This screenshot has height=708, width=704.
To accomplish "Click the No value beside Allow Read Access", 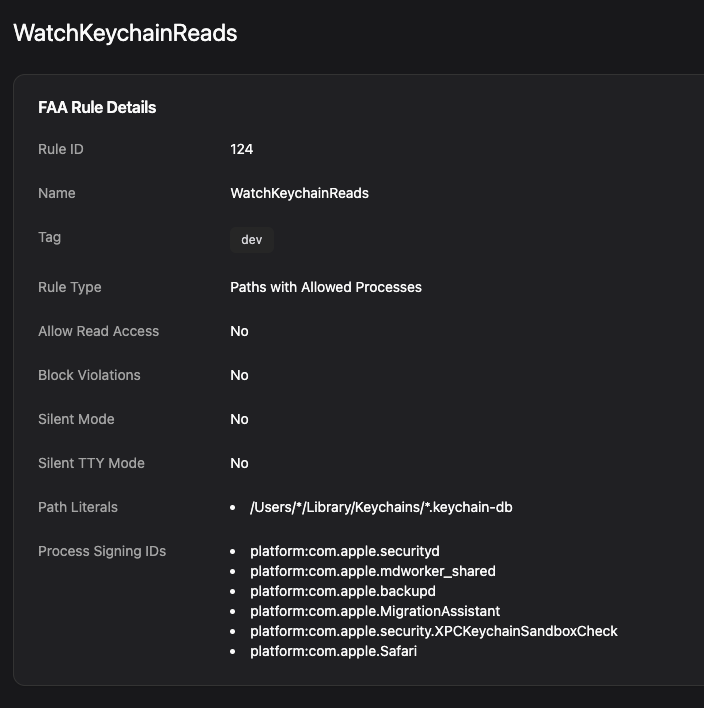I will [x=239, y=331].
